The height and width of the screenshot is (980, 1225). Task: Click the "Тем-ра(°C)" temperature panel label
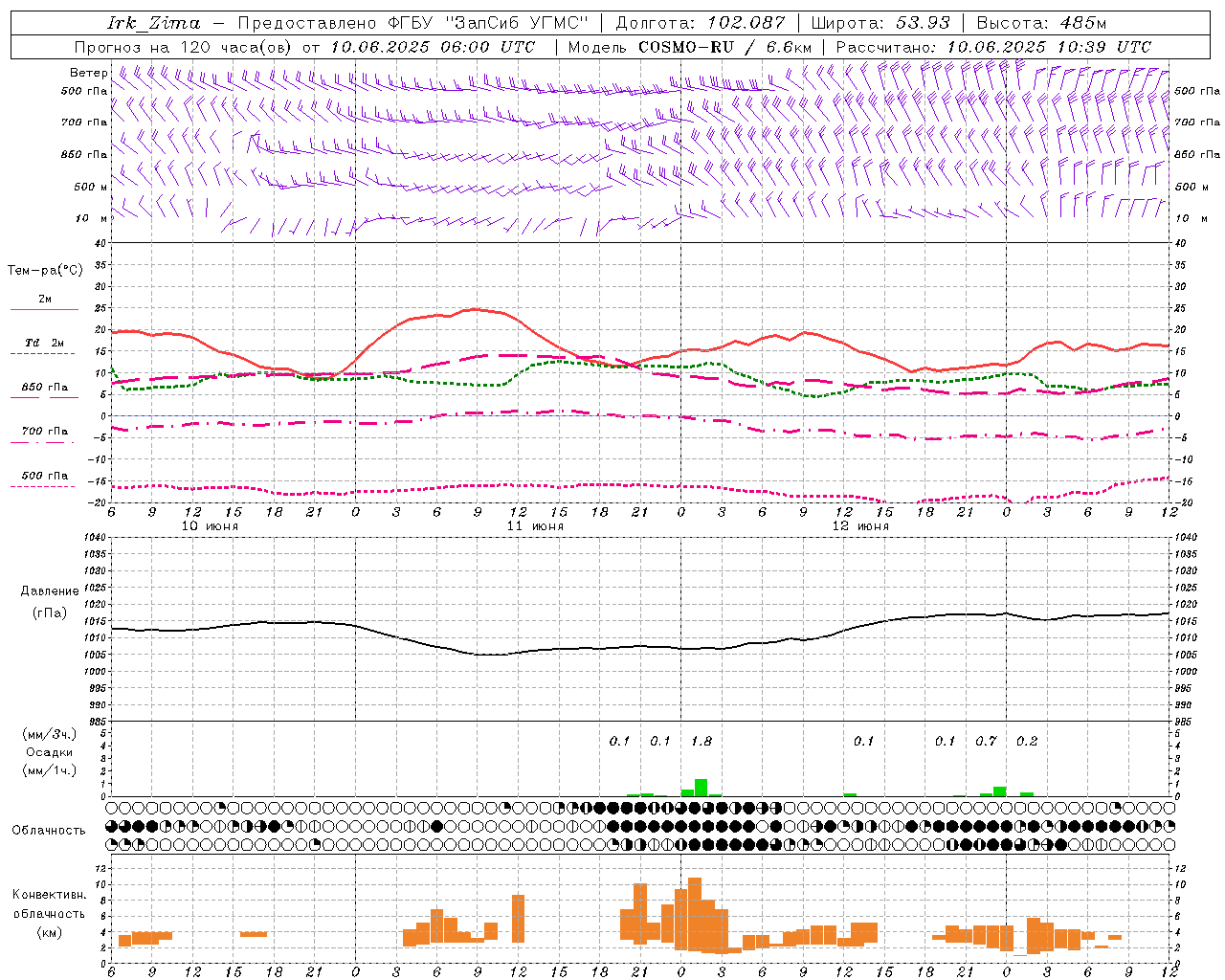[45, 271]
